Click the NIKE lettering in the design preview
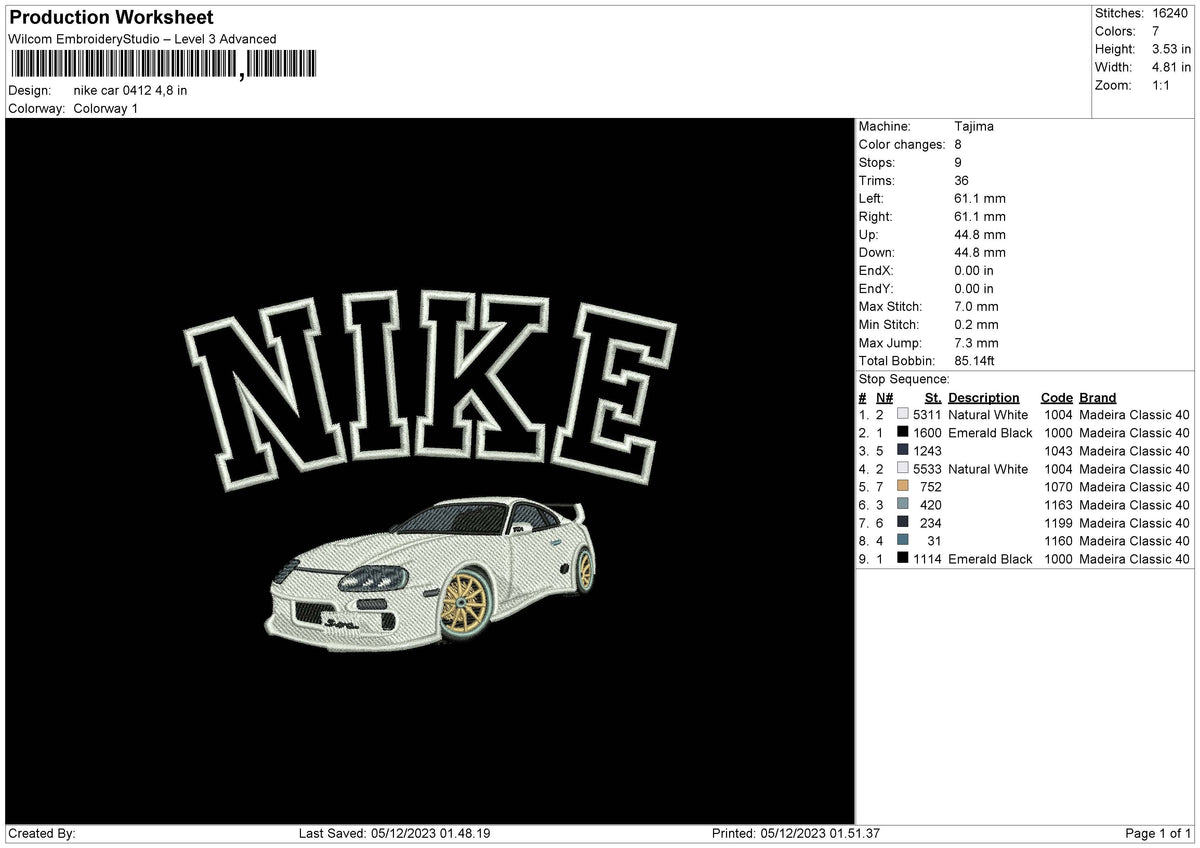 click(x=430, y=392)
